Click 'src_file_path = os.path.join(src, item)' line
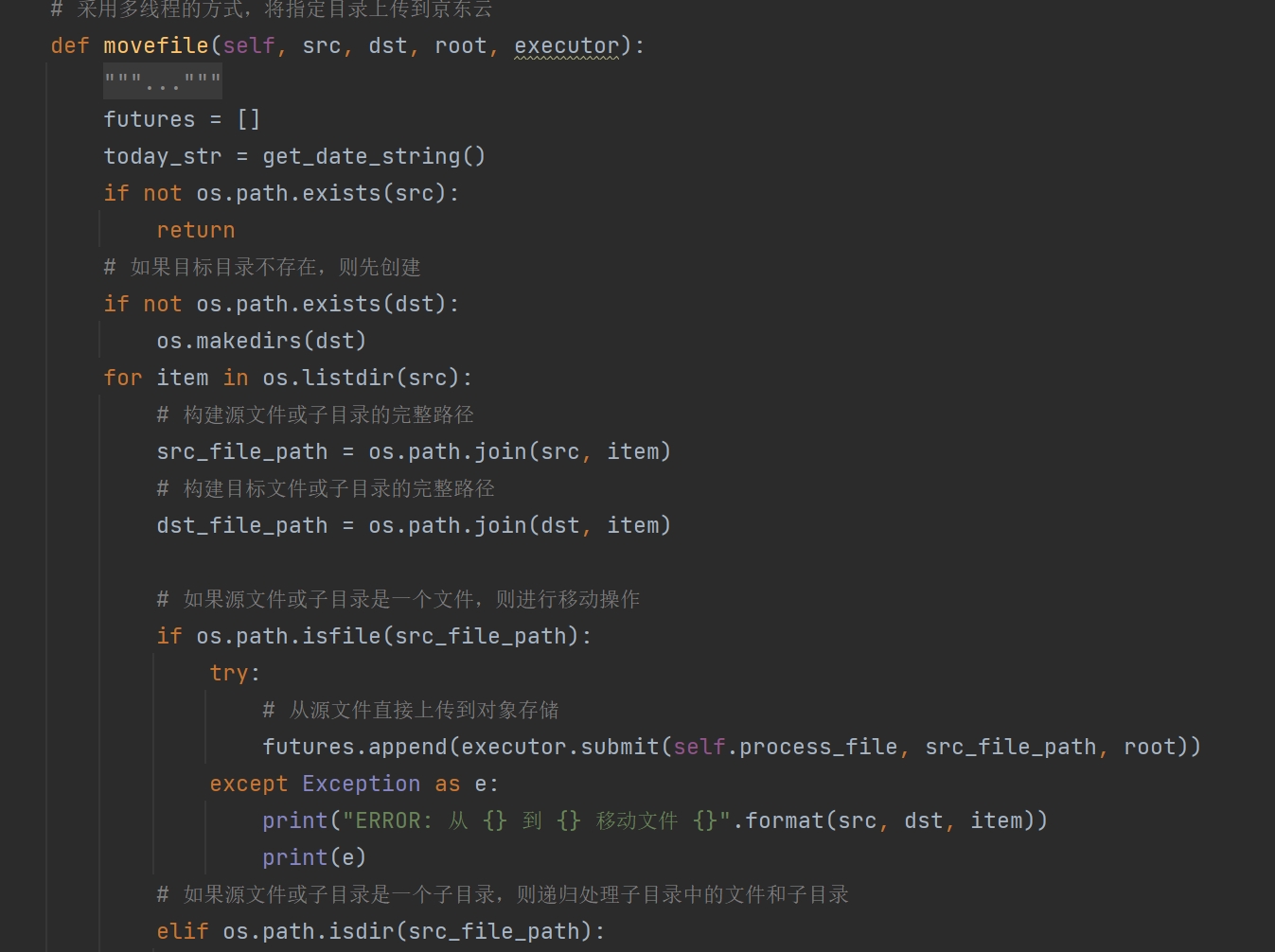The image size is (1275, 952). [x=414, y=451]
